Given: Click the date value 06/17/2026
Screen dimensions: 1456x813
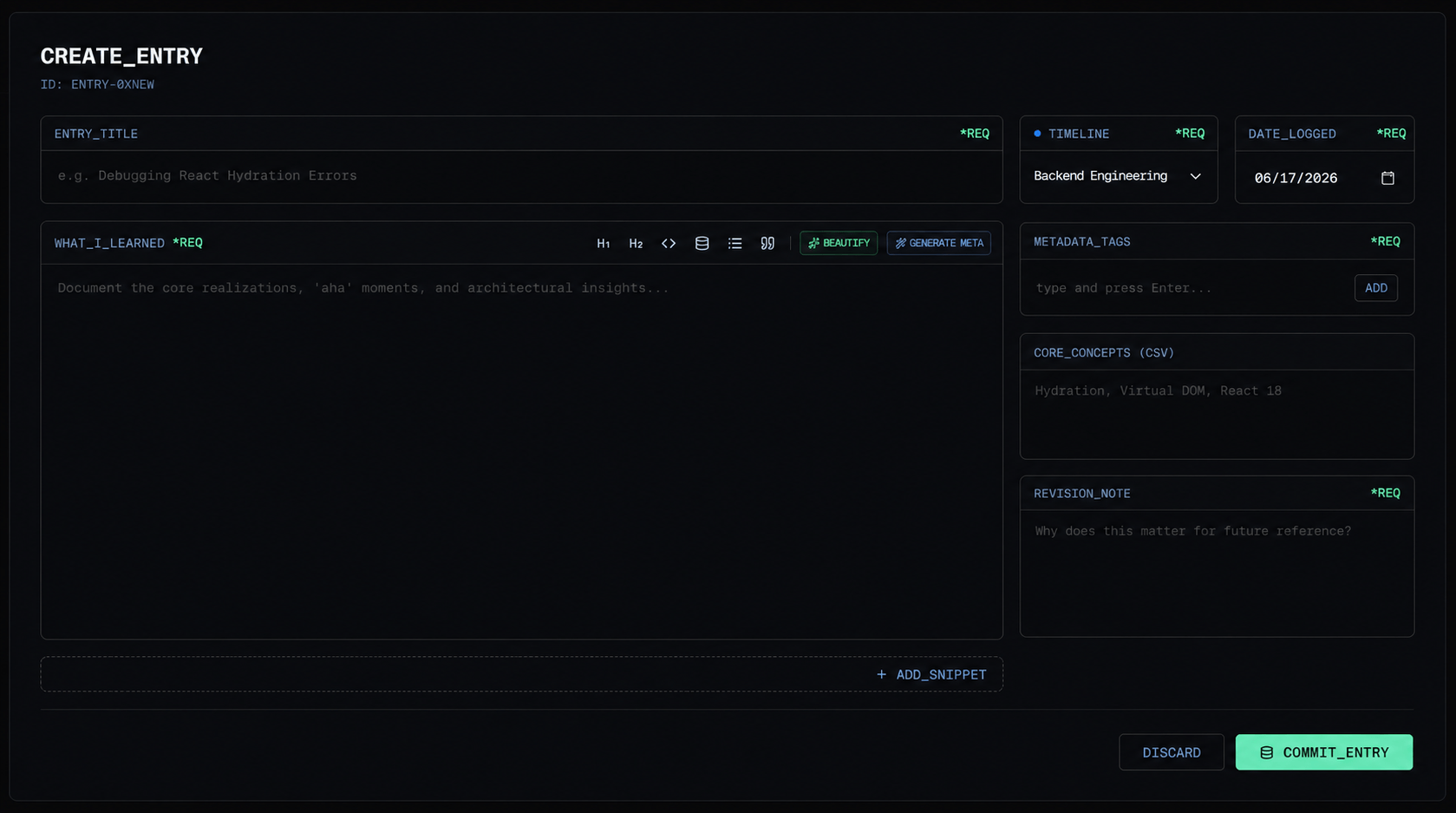Looking at the screenshot, I should 1296,178.
